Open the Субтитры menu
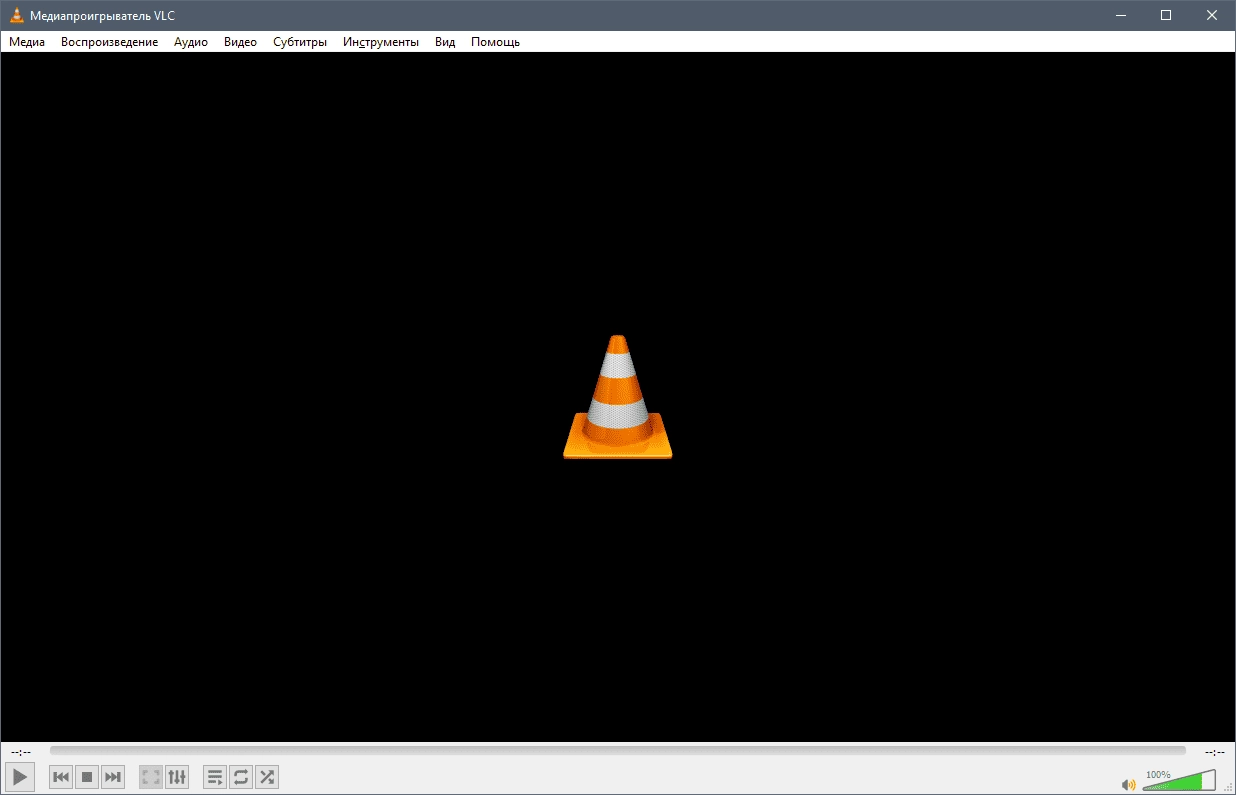 [x=300, y=42]
